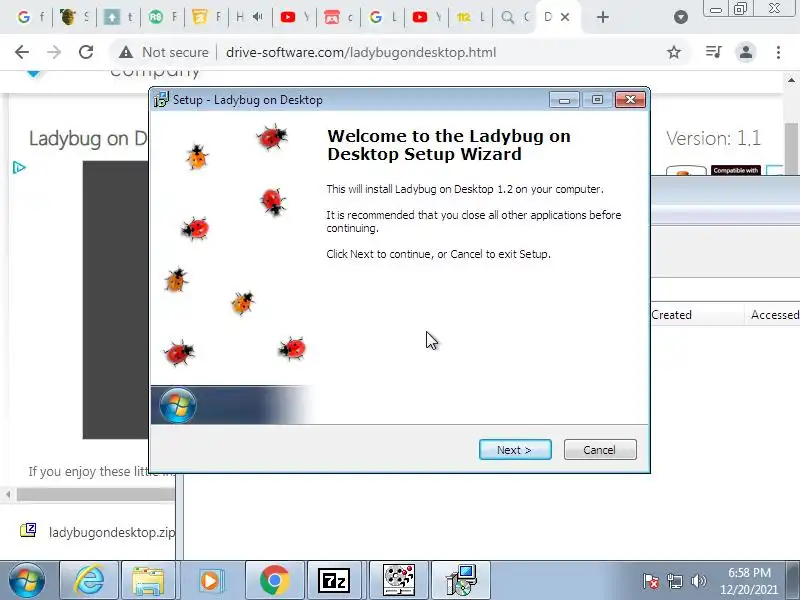This screenshot has width=800, height=600.
Task: Click the Ladybug on Desktop page heading
Action: (88, 138)
